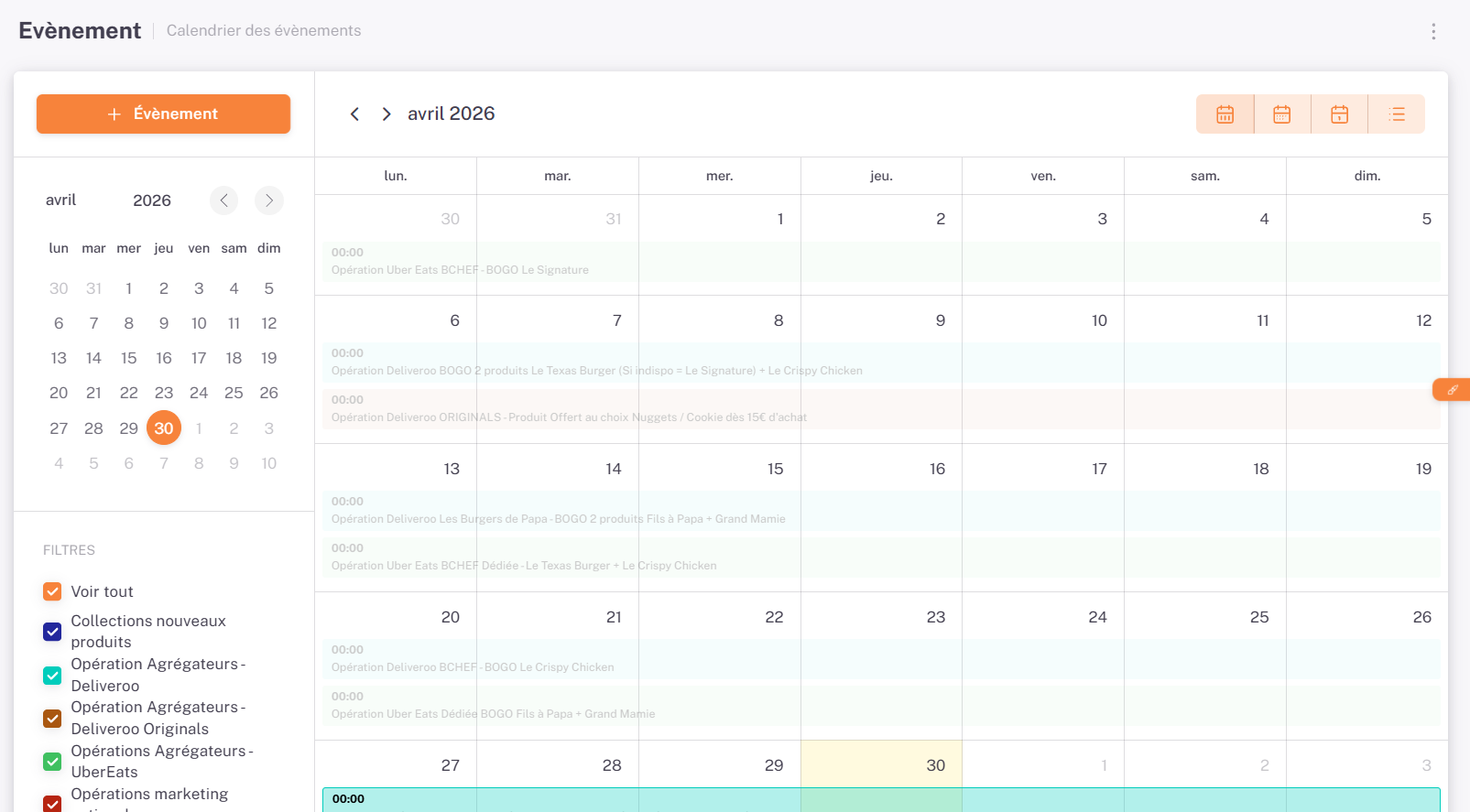
Task: Click mini calendar next month arrow
Action: pyautogui.click(x=268, y=200)
